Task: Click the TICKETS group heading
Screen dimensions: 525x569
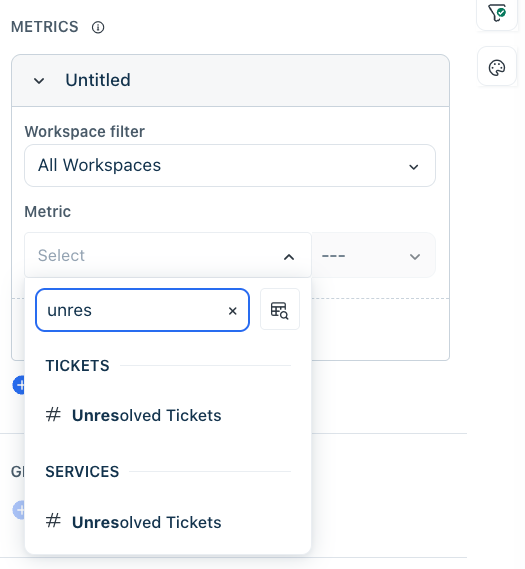Action: pyautogui.click(x=77, y=365)
